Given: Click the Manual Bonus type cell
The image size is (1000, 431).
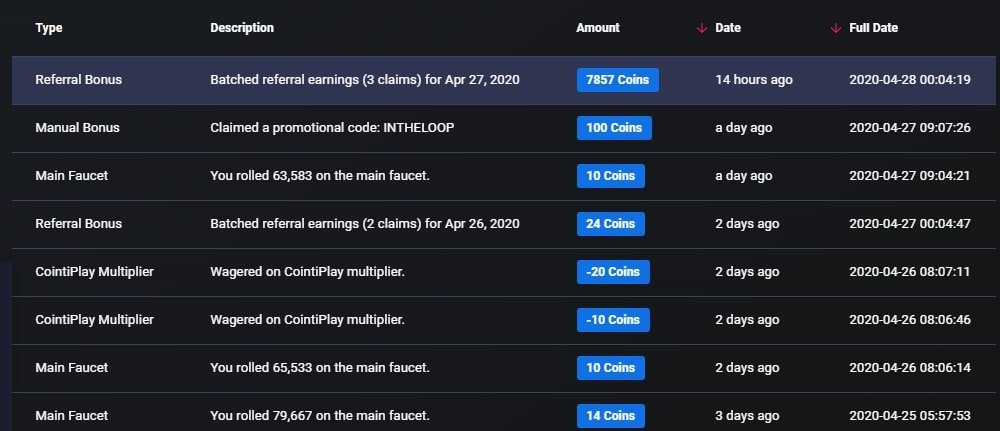Looking at the screenshot, I should click(77, 128).
